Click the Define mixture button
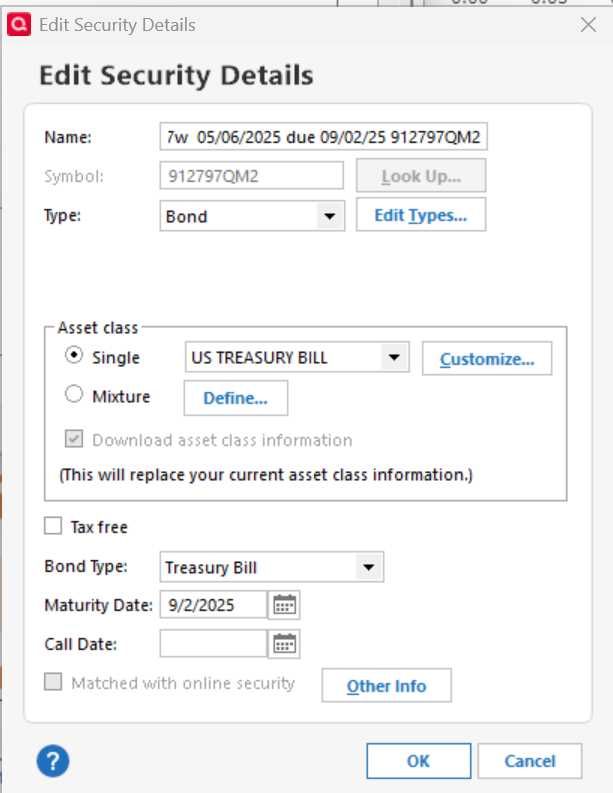 point(236,398)
